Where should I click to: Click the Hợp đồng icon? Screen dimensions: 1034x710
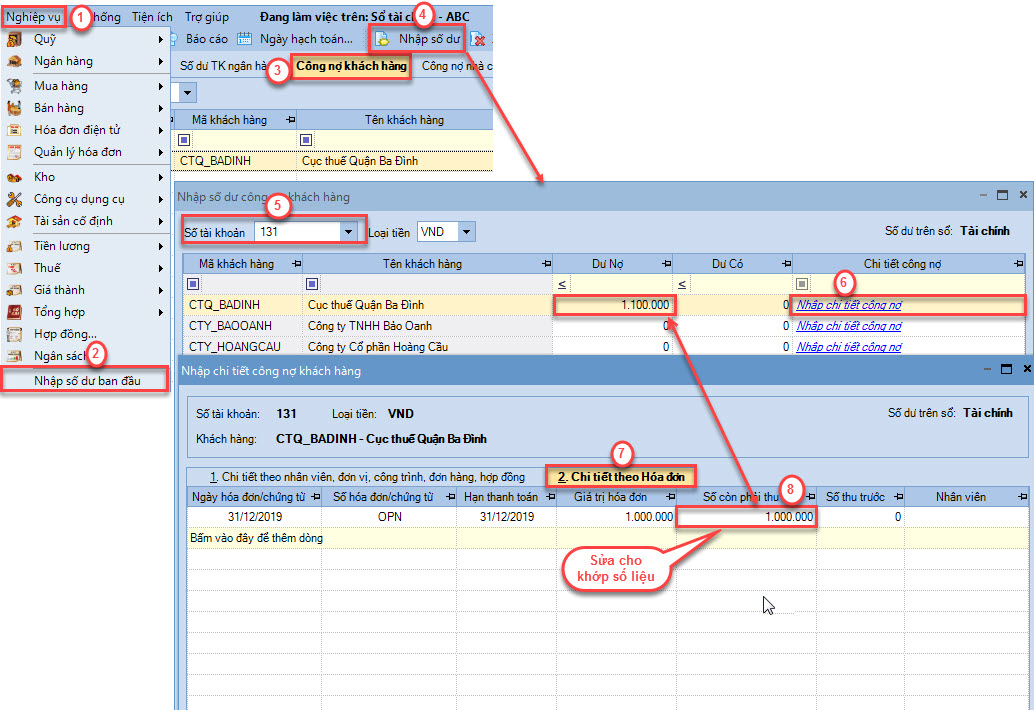(14, 334)
